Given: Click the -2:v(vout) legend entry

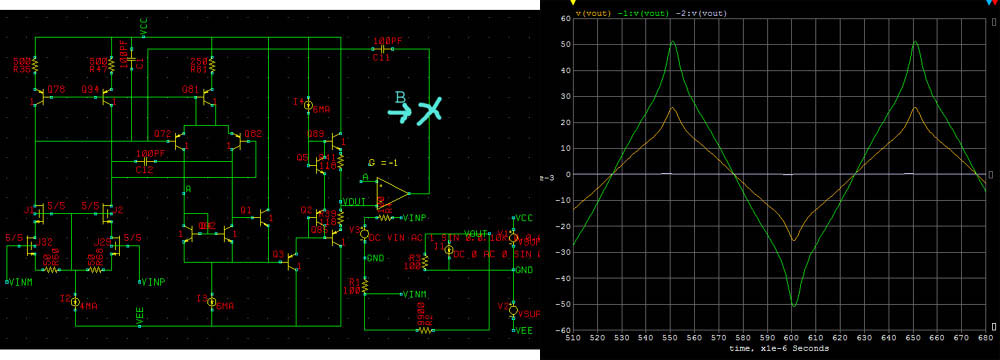Looking at the screenshot, I should [x=700, y=13].
